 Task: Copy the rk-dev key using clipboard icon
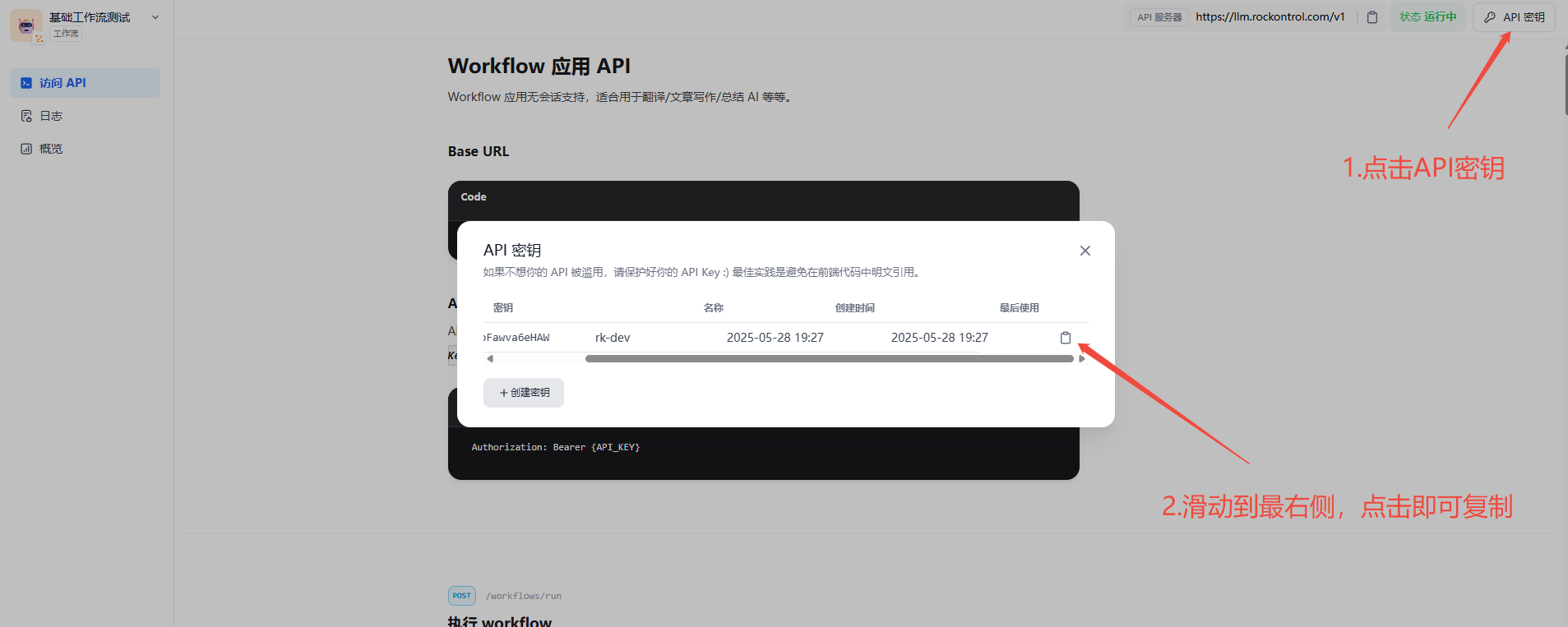pyautogui.click(x=1065, y=338)
